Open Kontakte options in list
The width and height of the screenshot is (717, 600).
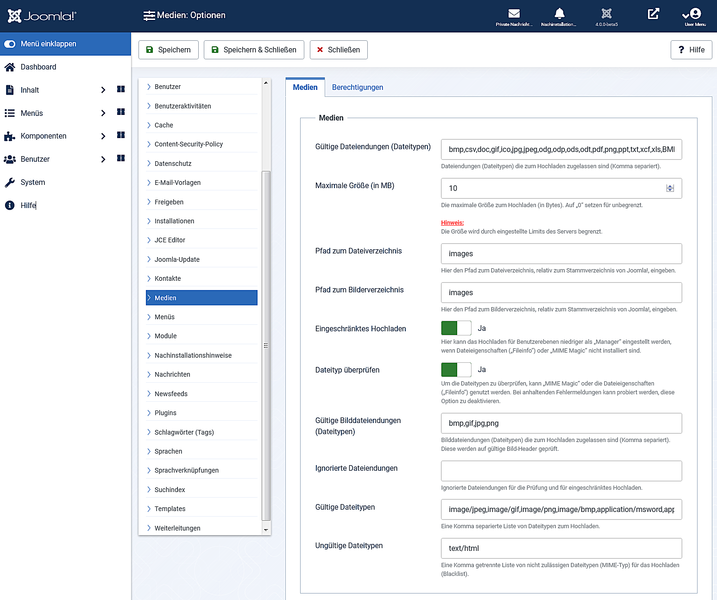pos(202,278)
